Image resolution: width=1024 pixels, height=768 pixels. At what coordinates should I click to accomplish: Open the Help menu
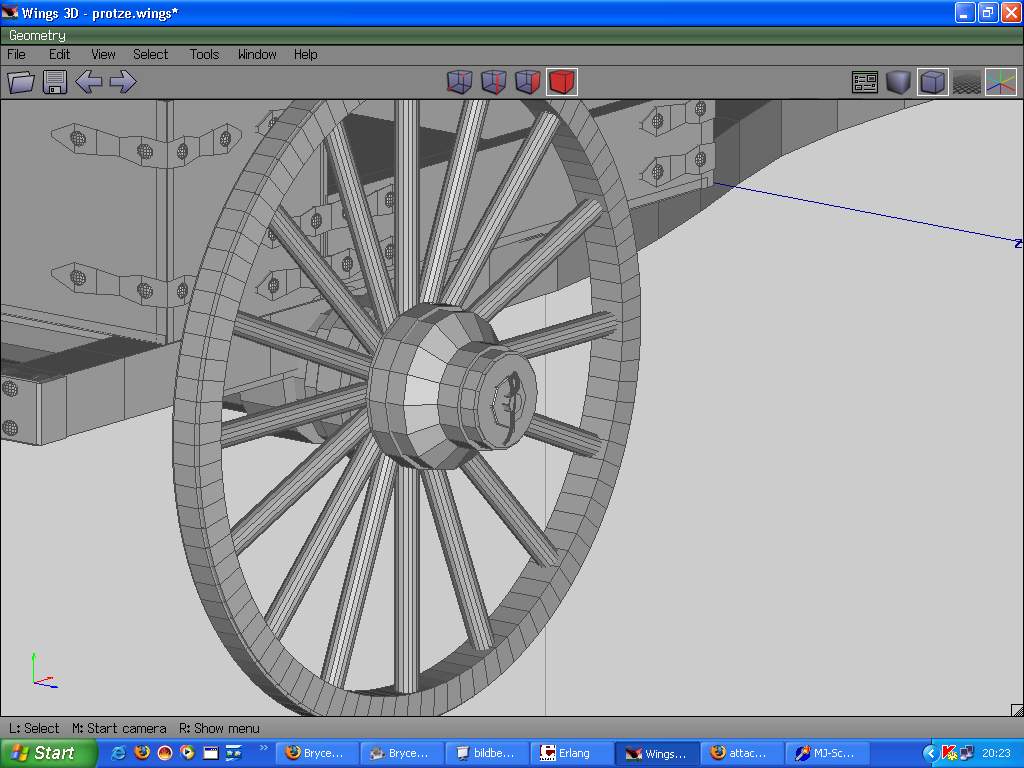tap(305, 54)
